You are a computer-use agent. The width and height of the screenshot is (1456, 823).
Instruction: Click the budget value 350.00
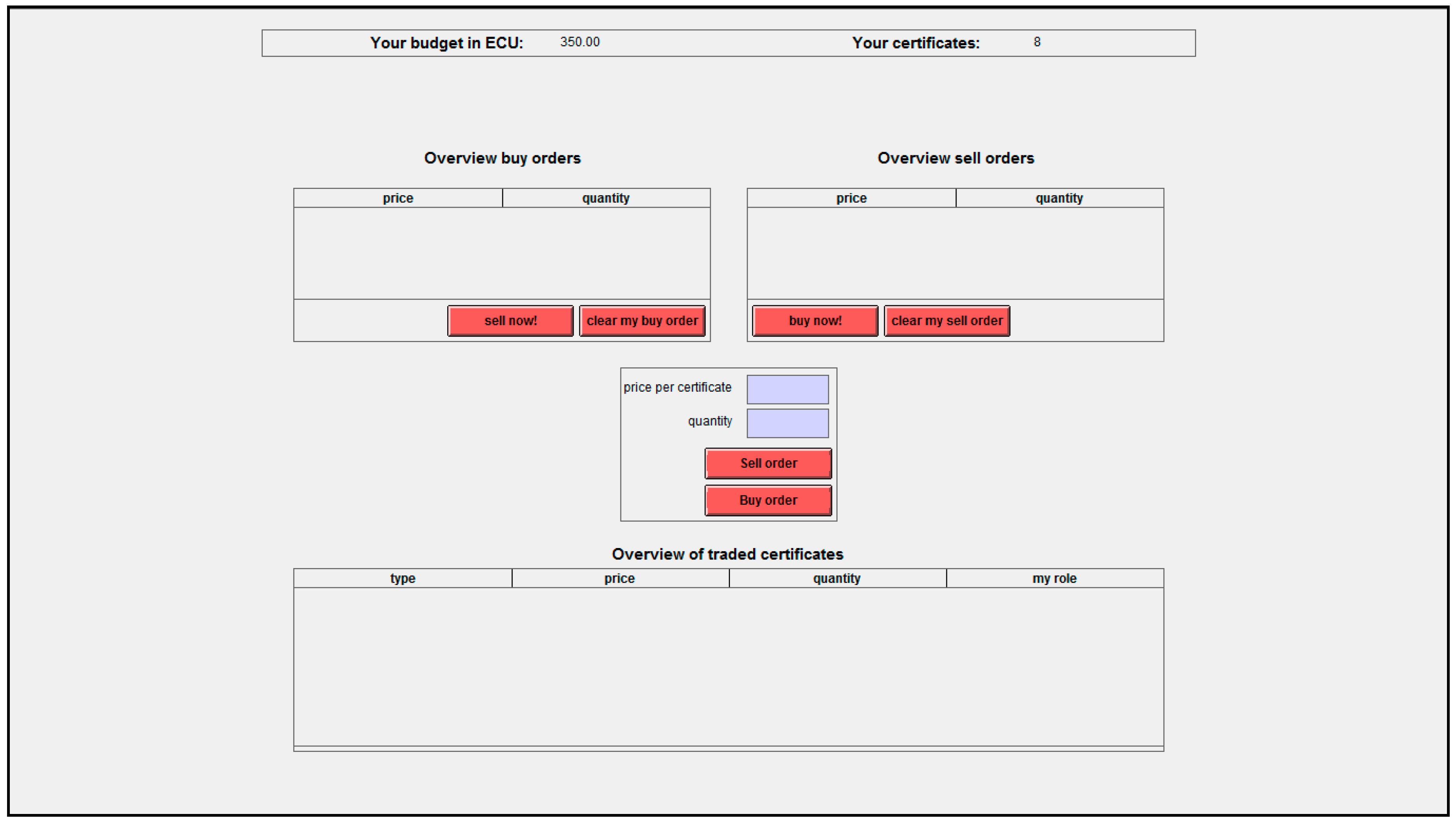click(x=579, y=42)
